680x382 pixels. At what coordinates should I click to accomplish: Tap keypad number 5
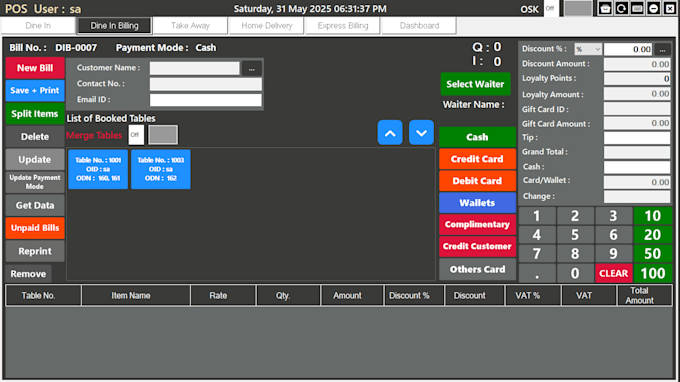coord(575,235)
